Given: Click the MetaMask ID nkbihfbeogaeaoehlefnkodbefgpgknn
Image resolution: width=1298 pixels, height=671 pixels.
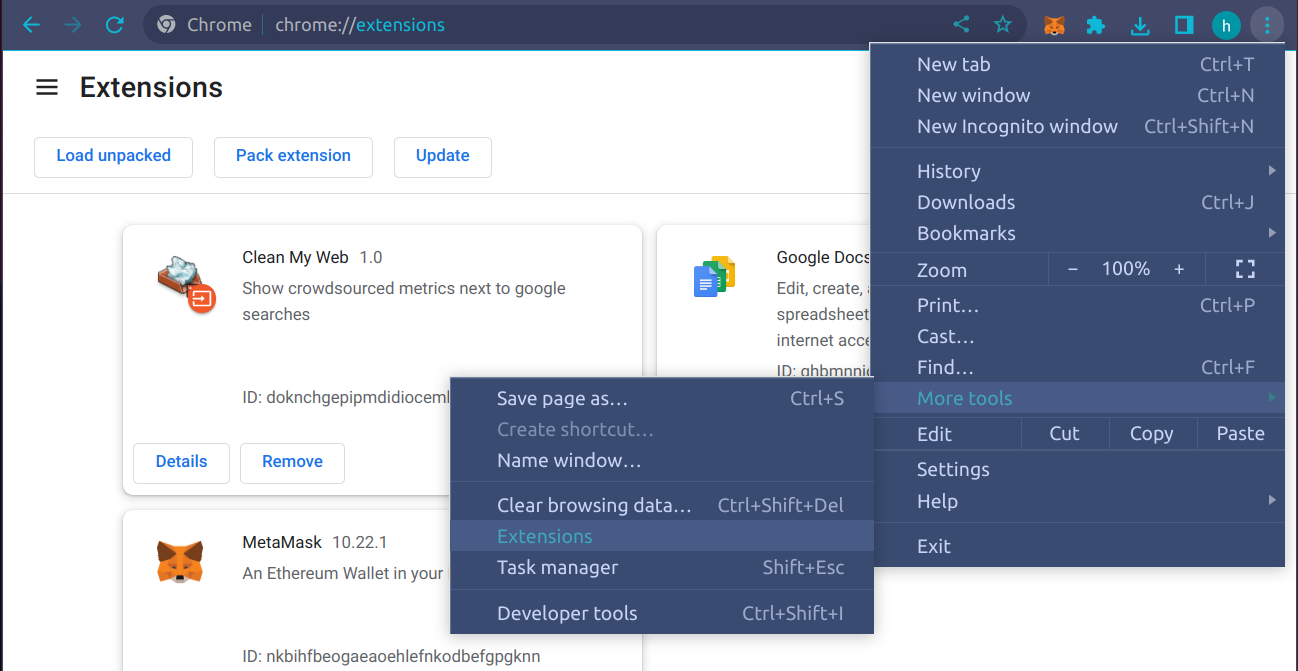Looking at the screenshot, I should [x=391, y=657].
